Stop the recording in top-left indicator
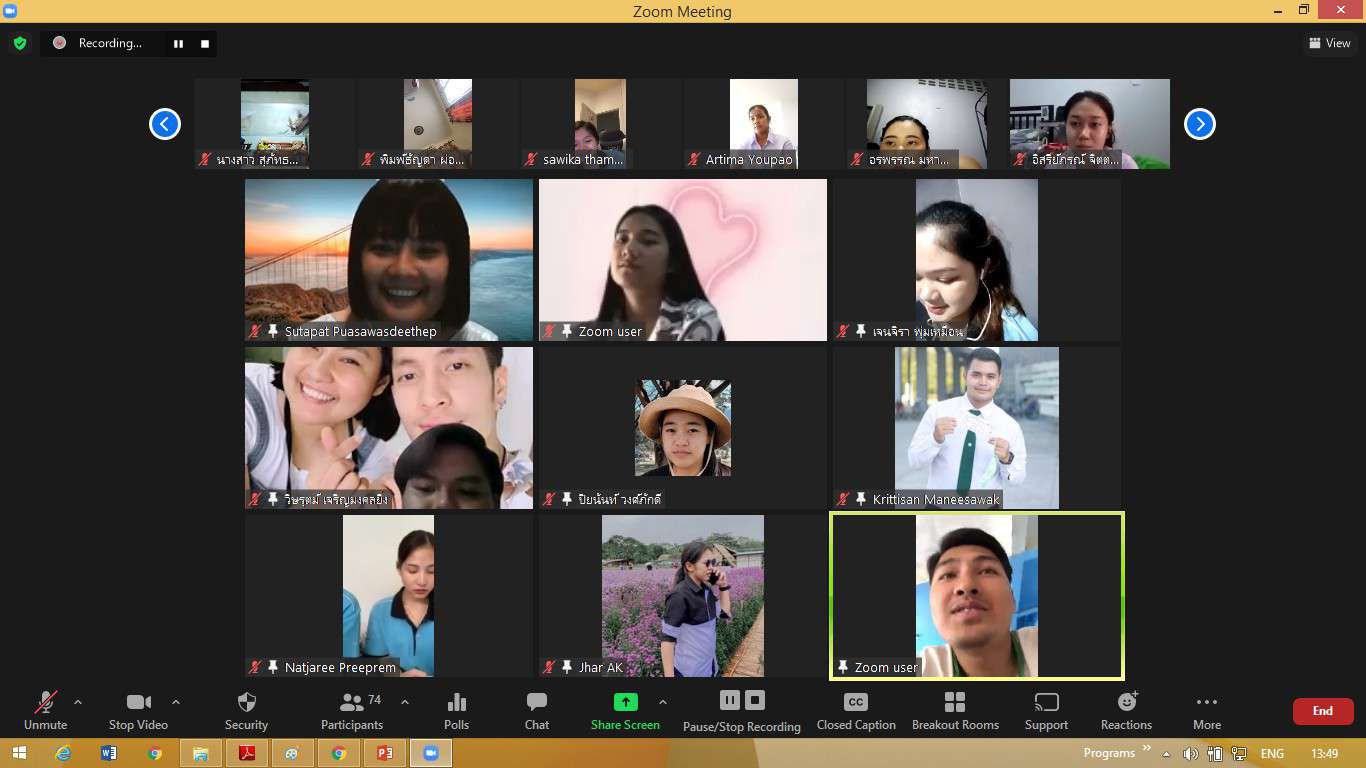The width and height of the screenshot is (1366, 768). pyautogui.click(x=205, y=44)
